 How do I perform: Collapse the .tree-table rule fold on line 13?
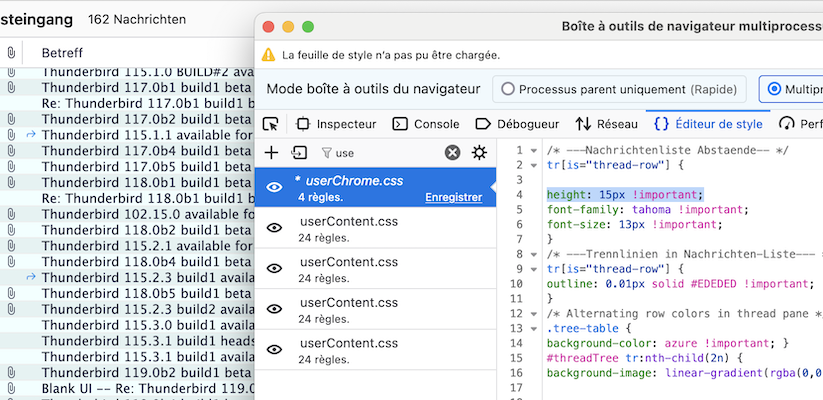tap(534, 329)
